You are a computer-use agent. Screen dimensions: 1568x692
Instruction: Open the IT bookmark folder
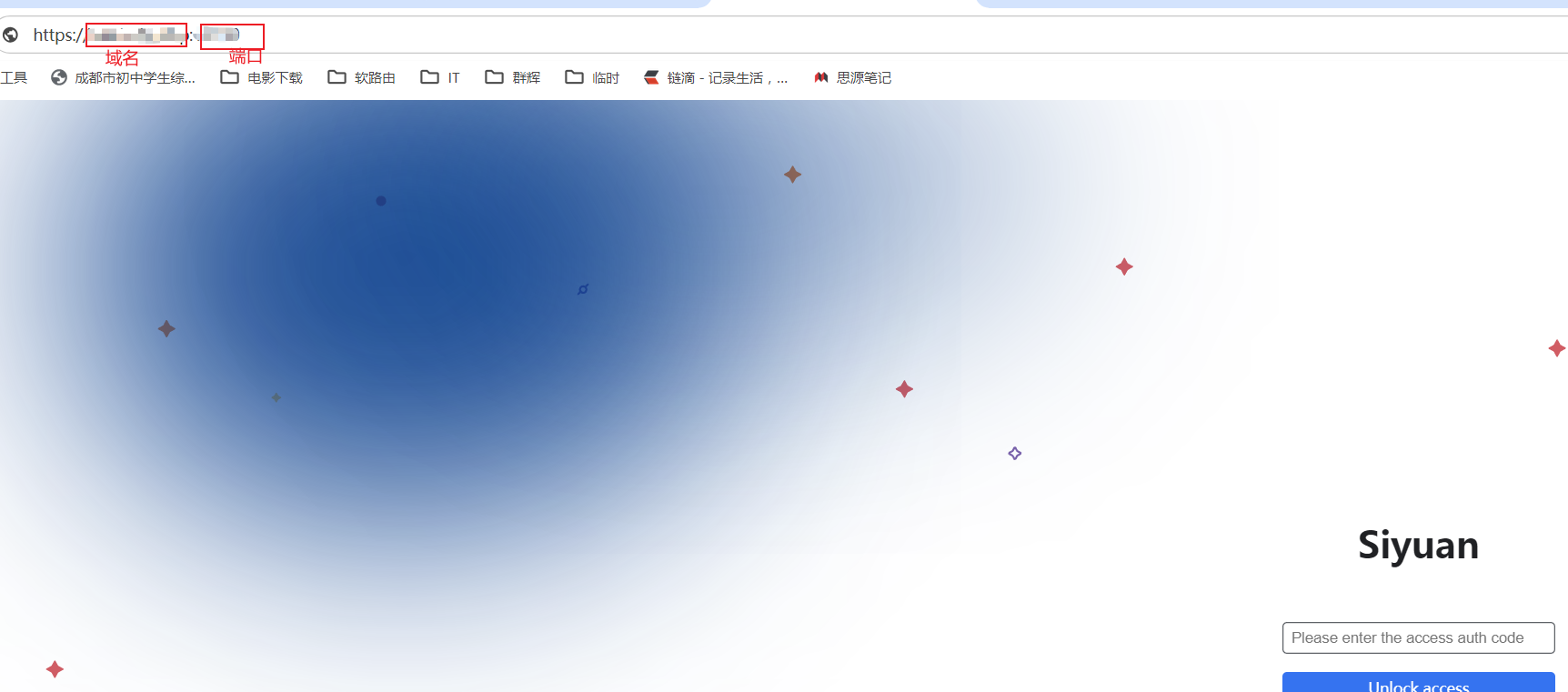click(x=440, y=78)
